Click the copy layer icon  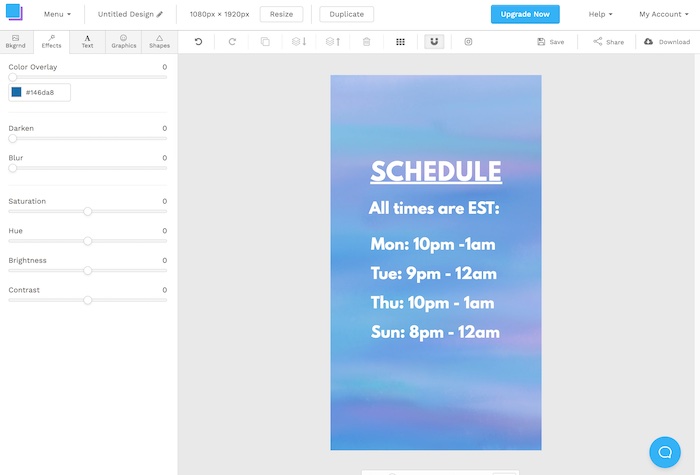click(x=265, y=42)
